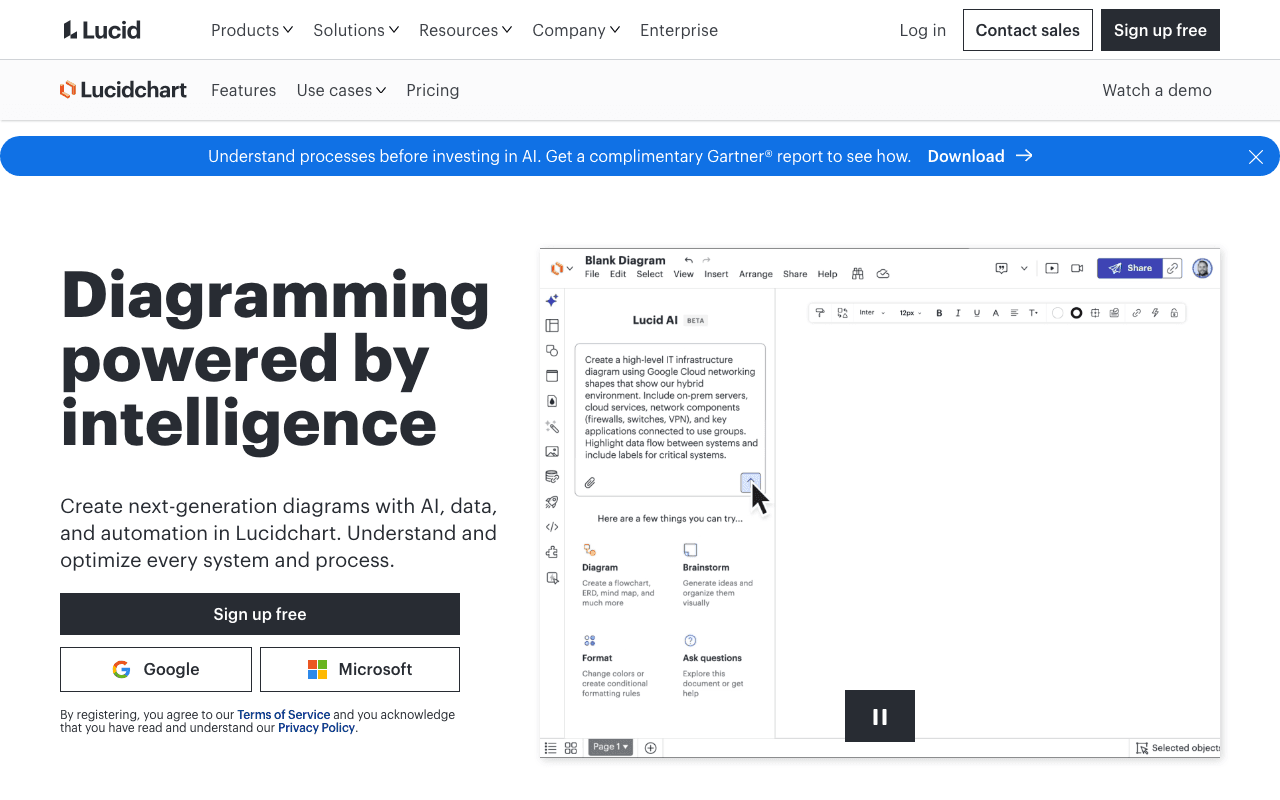The height and width of the screenshot is (800, 1280).
Task: Click the undo arrow beside Blank Diagram
Action: click(688, 260)
